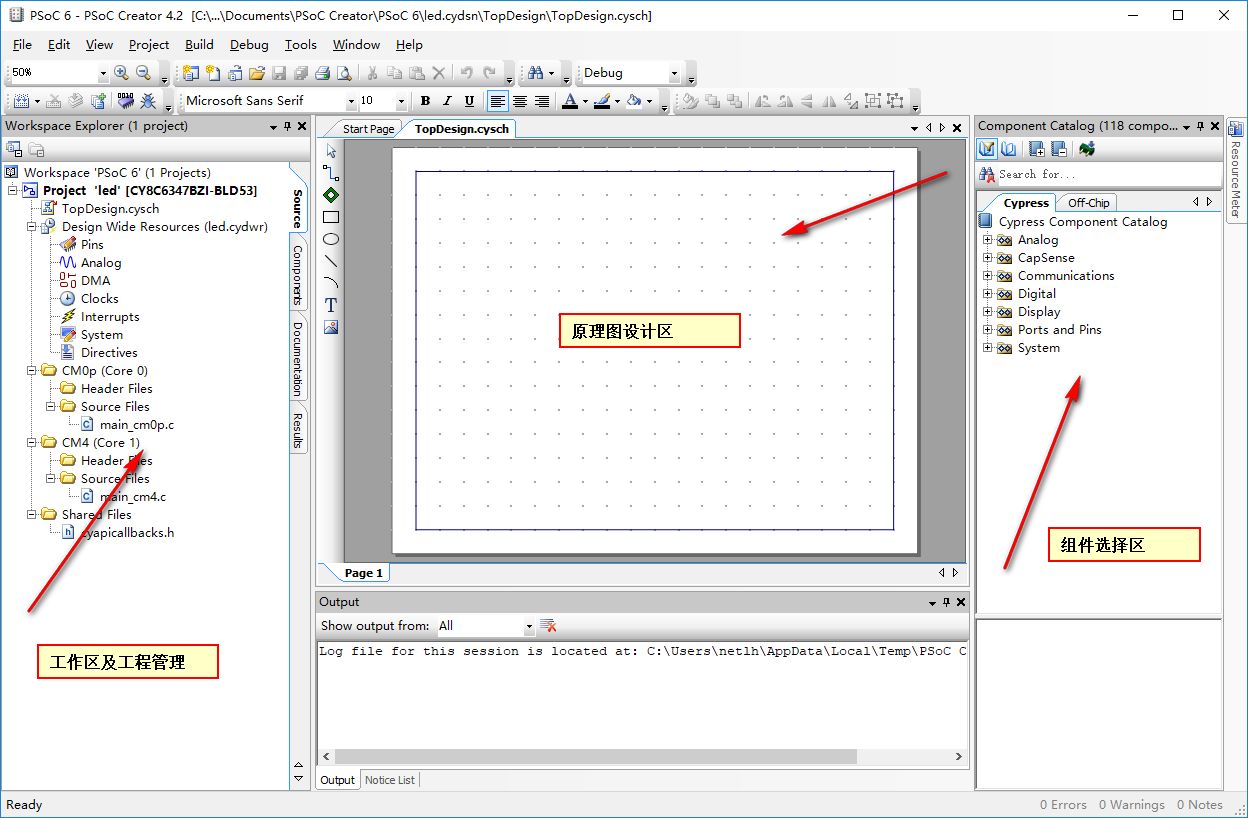Select the Text tool

click(x=331, y=305)
